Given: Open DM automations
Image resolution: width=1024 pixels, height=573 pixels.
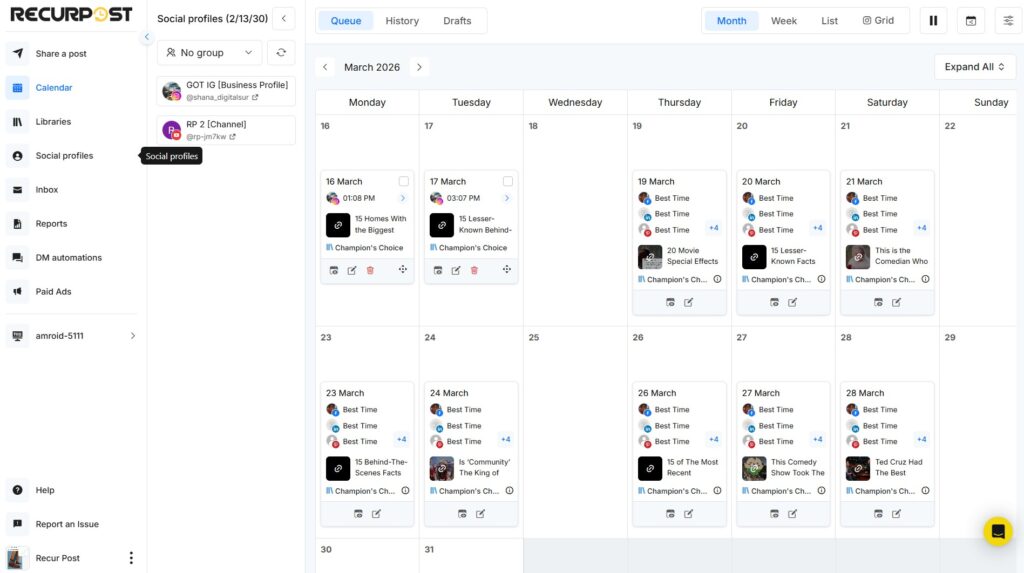Looking at the screenshot, I should 69,257.
